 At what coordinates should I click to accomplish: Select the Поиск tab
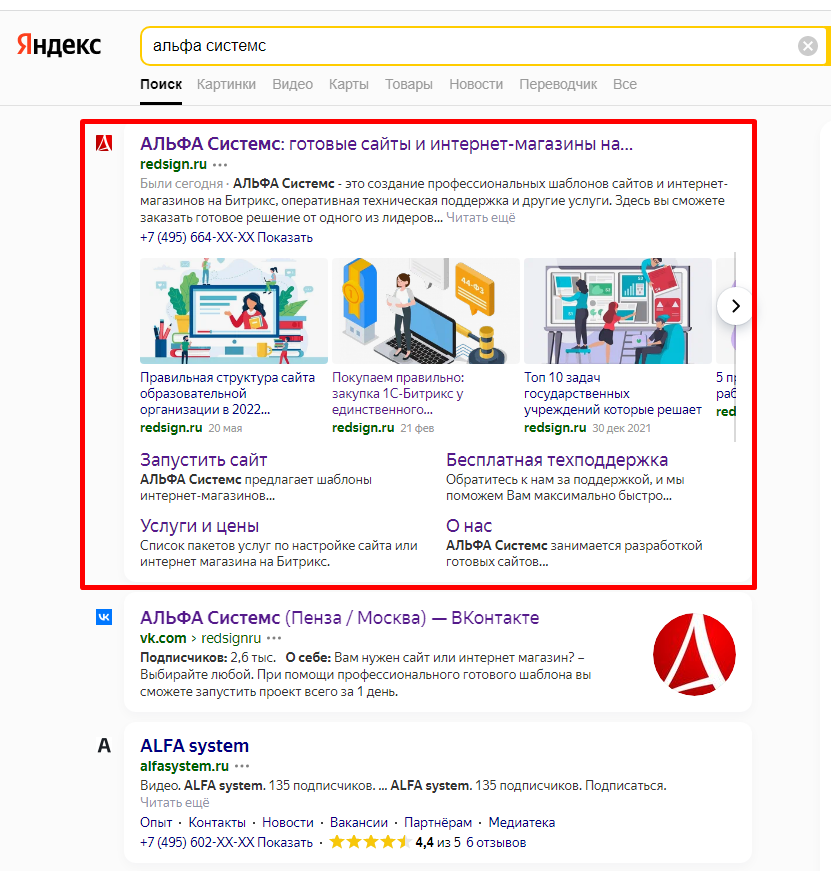point(161,84)
